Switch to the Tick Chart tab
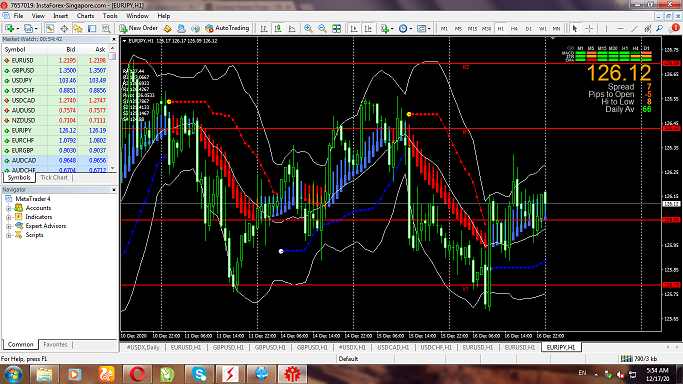This screenshot has width=683, height=384. pyautogui.click(x=54, y=178)
